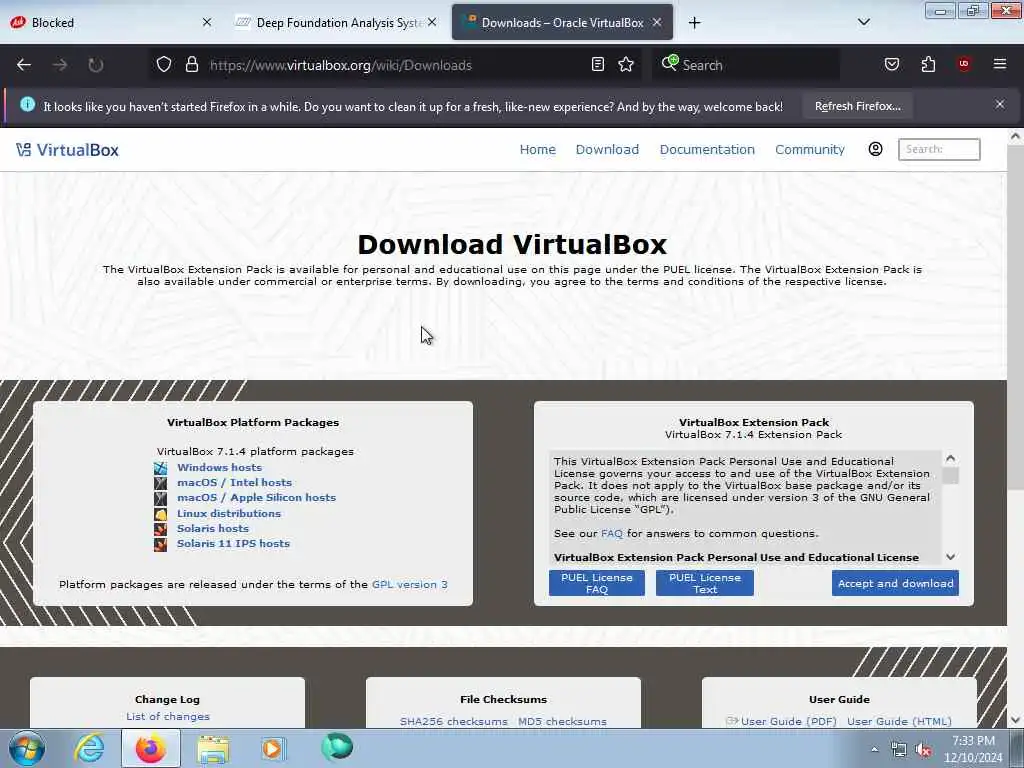The width and height of the screenshot is (1024, 768).
Task: Open Windows Explorer folder from taskbar
Action: coord(213,749)
